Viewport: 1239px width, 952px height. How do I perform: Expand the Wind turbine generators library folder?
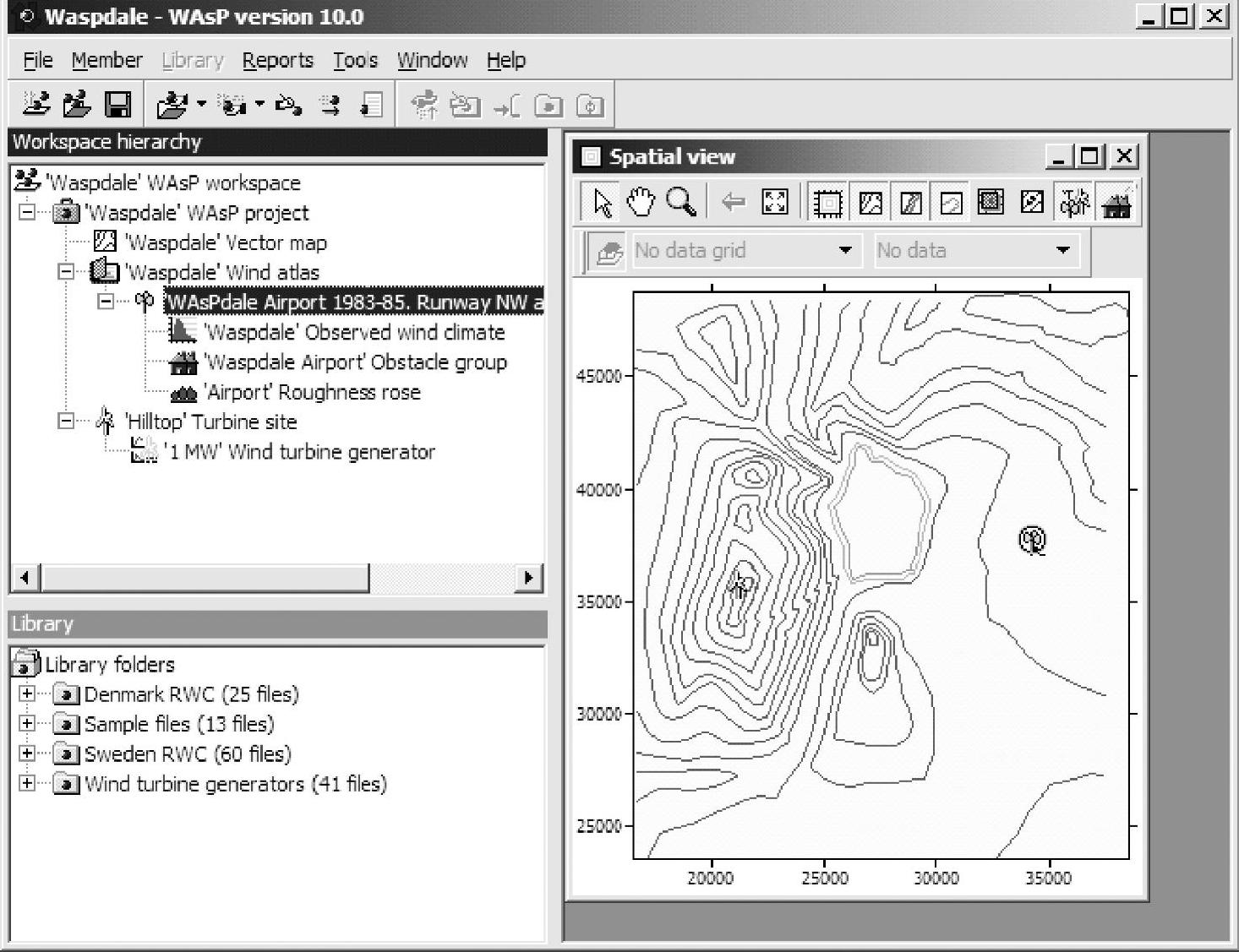(27, 783)
